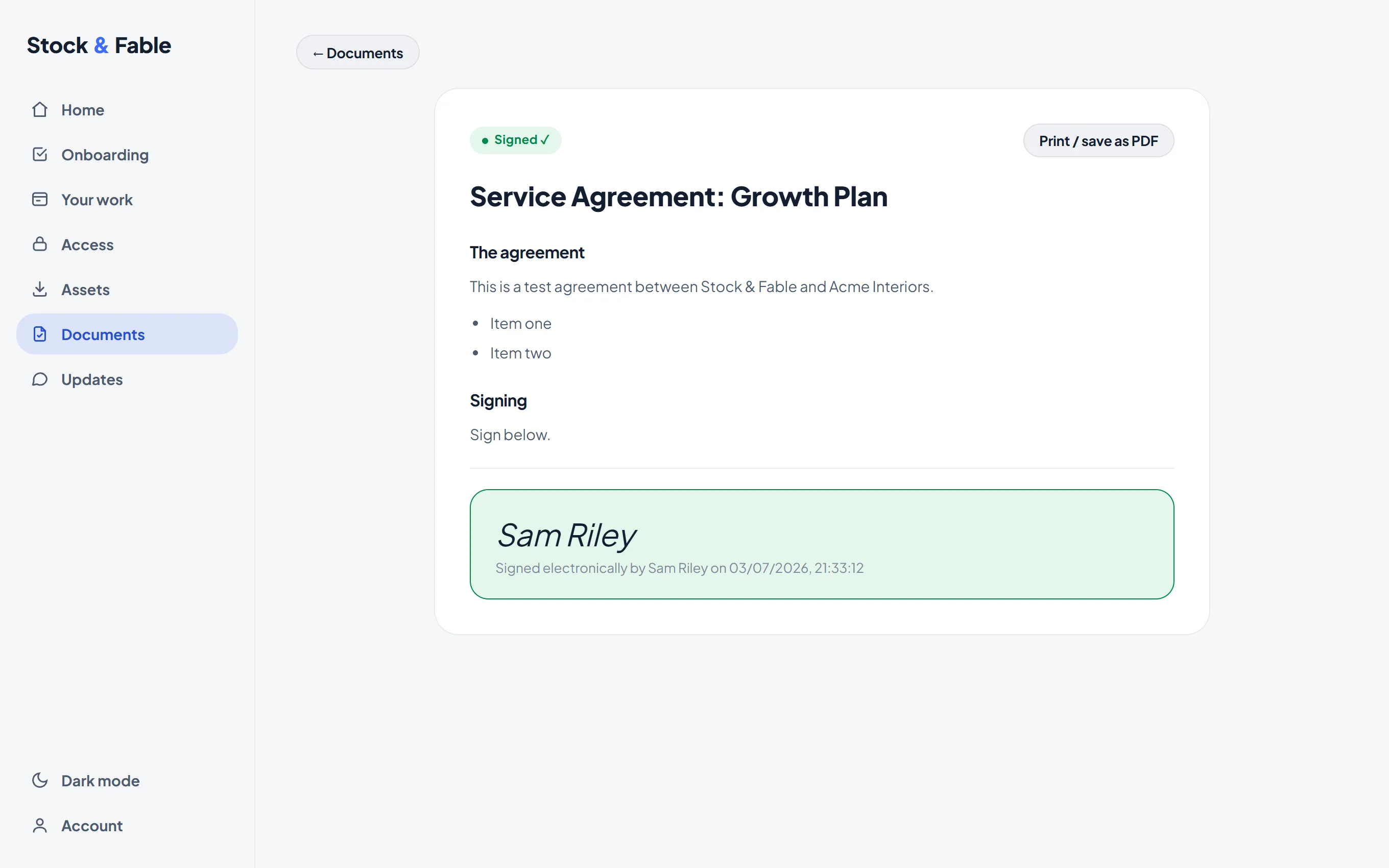This screenshot has height=868, width=1389.
Task: Open Account settings
Action: pyautogui.click(x=127, y=826)
